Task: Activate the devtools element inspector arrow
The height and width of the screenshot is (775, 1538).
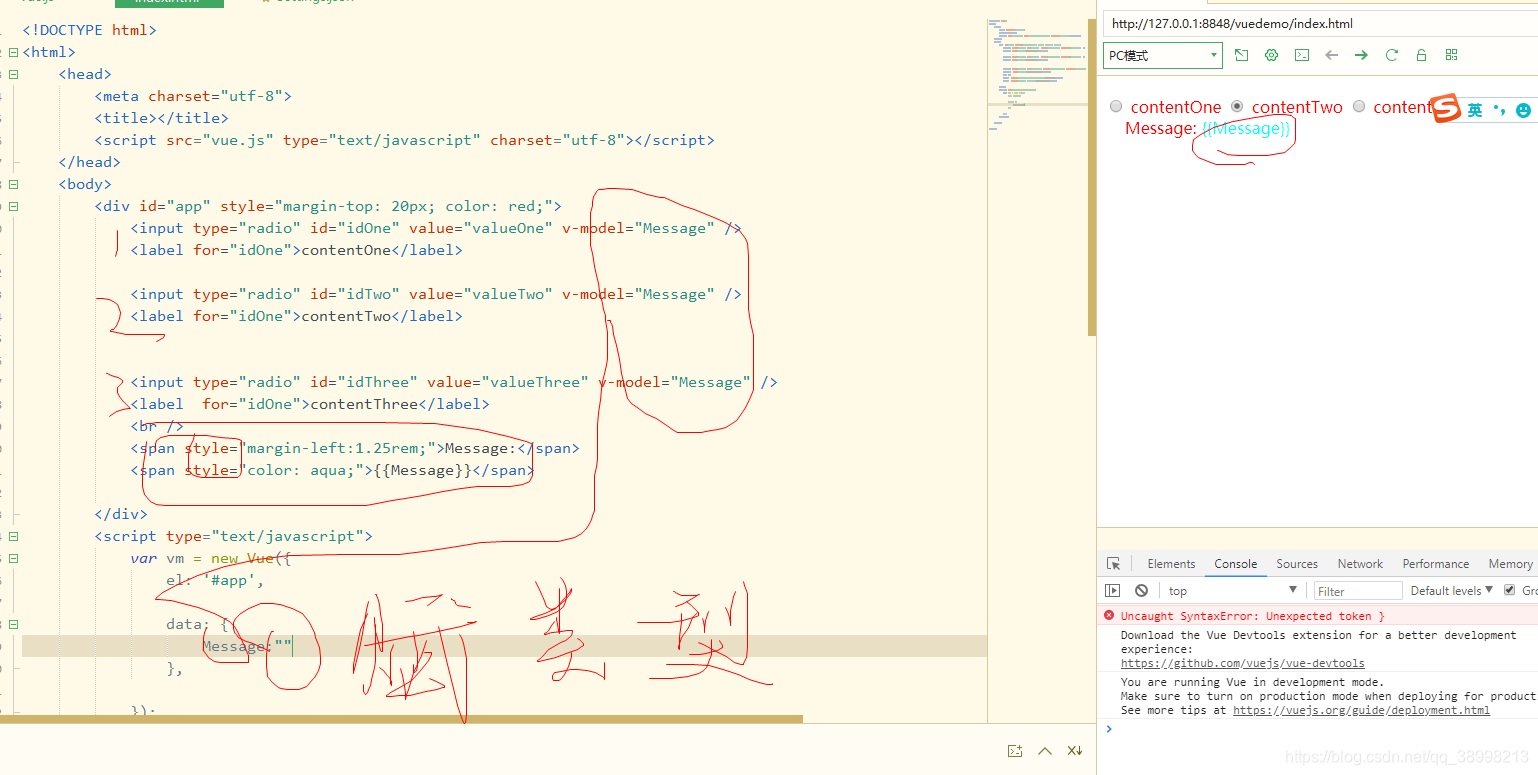Action: pos(1113,564)
